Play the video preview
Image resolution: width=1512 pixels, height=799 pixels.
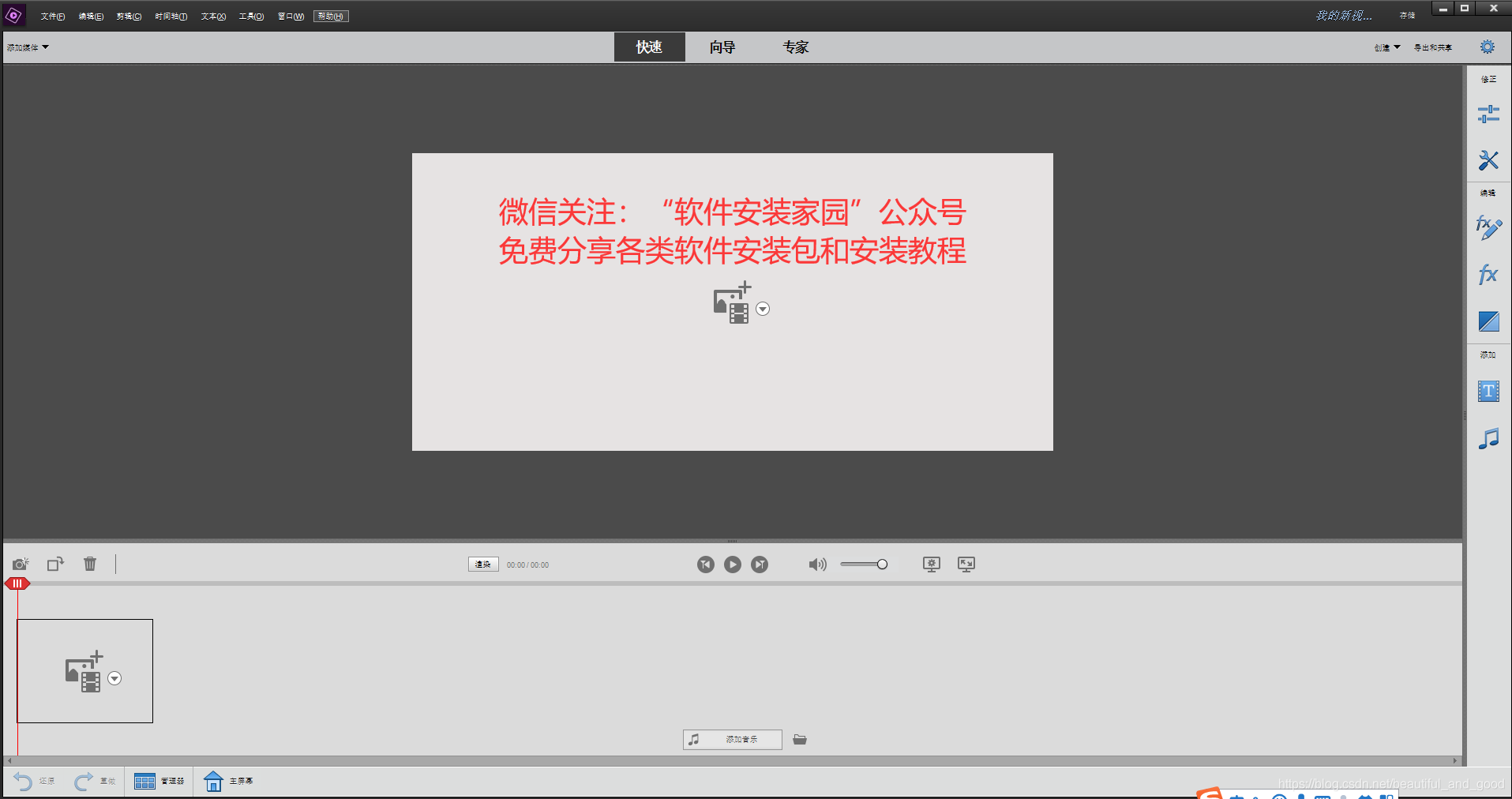[733, 565]
